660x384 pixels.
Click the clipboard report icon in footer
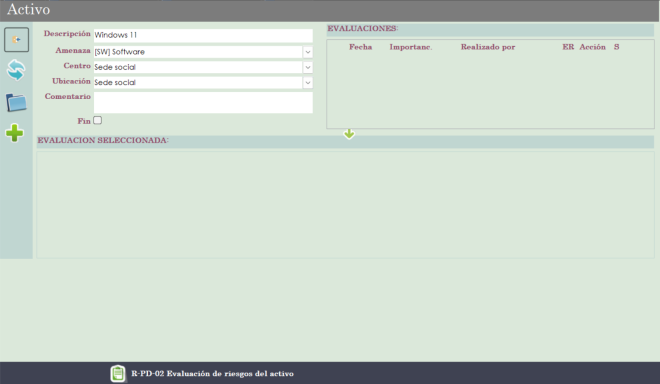coord(118,373)
